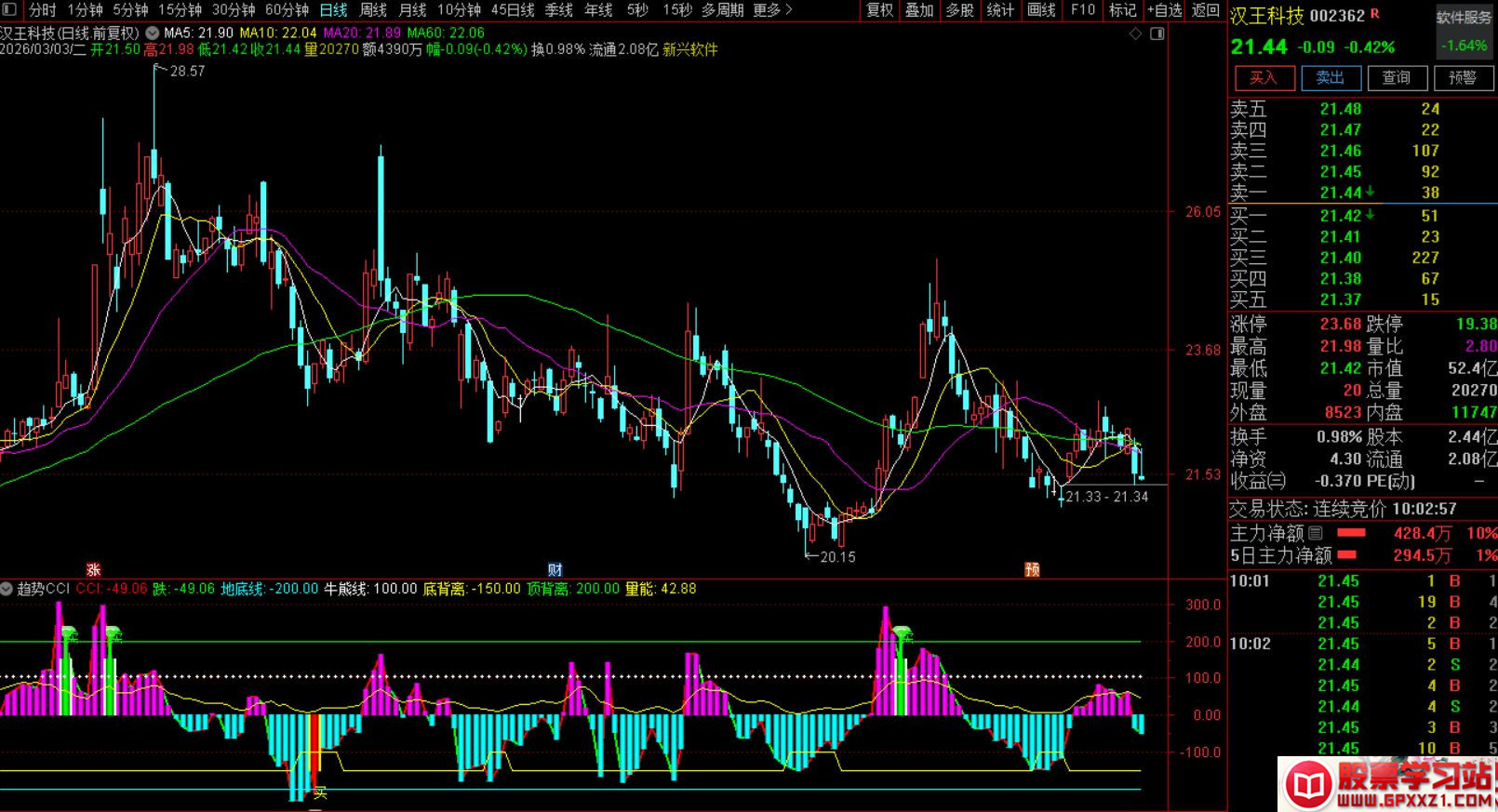Image resolution: width=1498 pixels, height=812 pixels.
Task: Click the orange 预 forecast marker icon
Action: pyautogui.click(x=1032, y=570)
